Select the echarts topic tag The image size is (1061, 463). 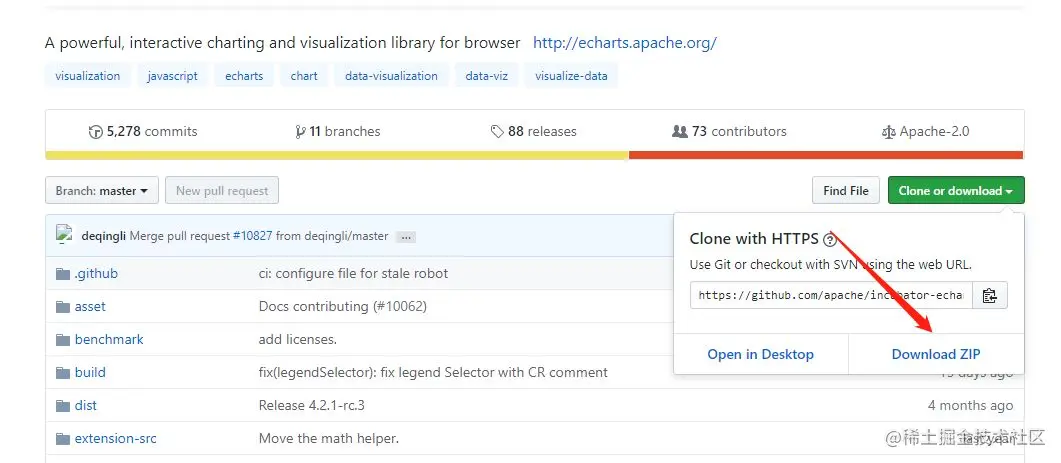244,76
